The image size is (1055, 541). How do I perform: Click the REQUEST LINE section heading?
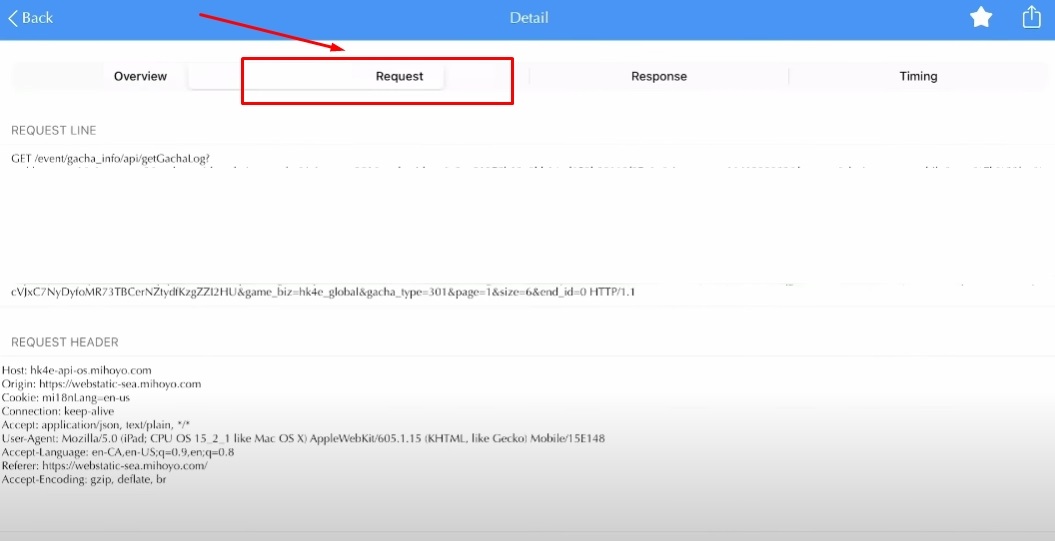tap(54, 131)
